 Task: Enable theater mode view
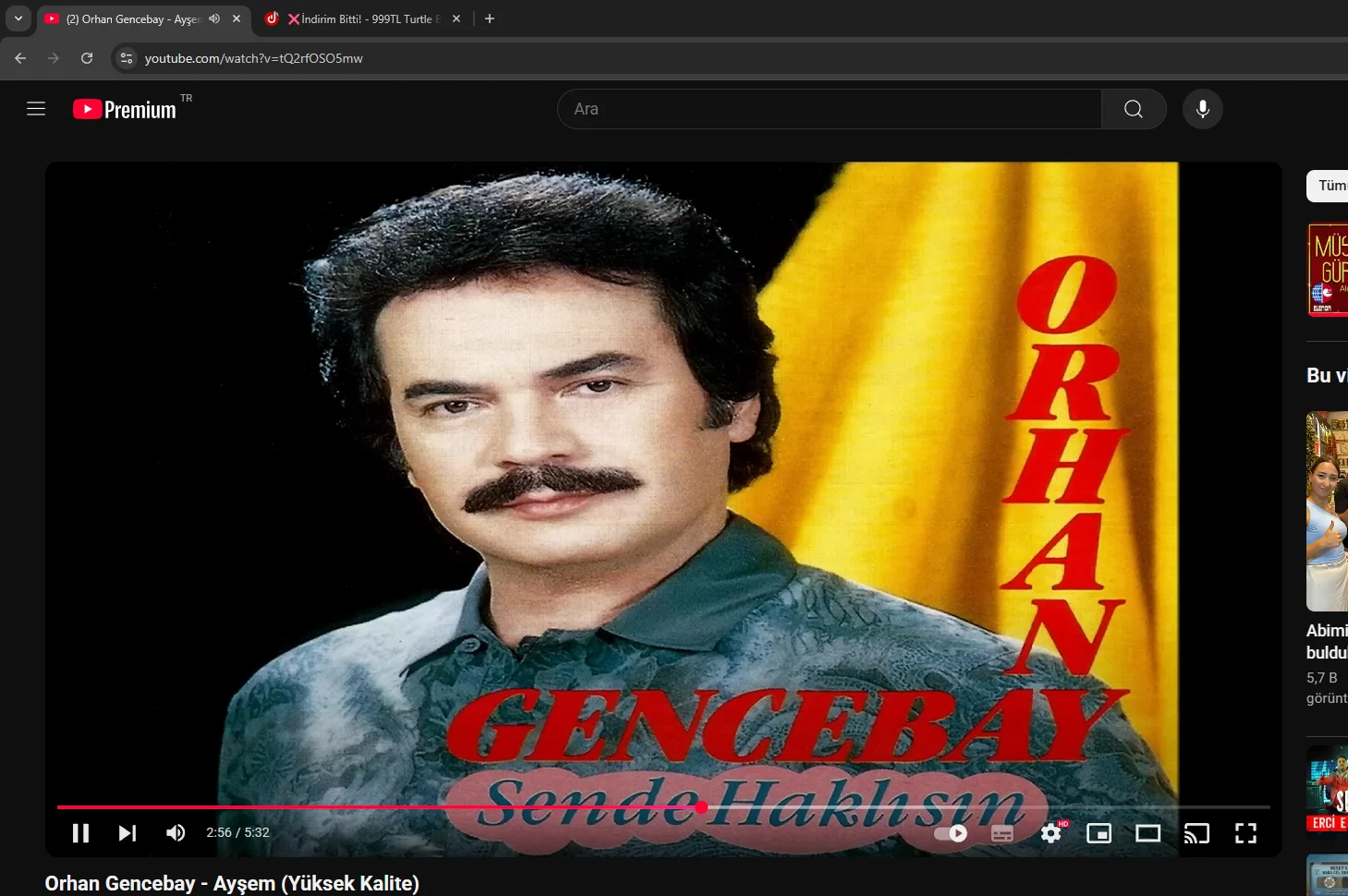coord(1148,833)
